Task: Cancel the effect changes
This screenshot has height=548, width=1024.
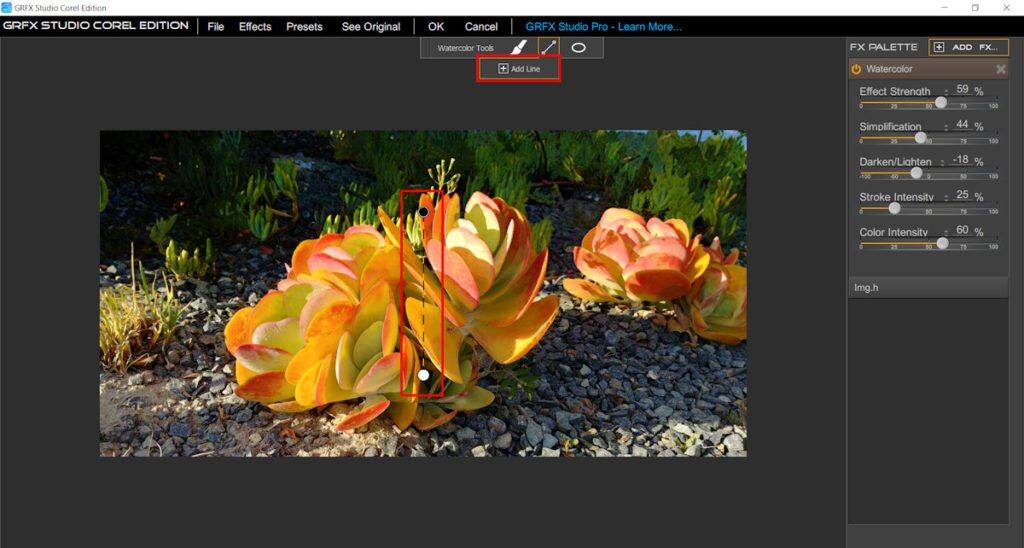Action: [481, 27]
